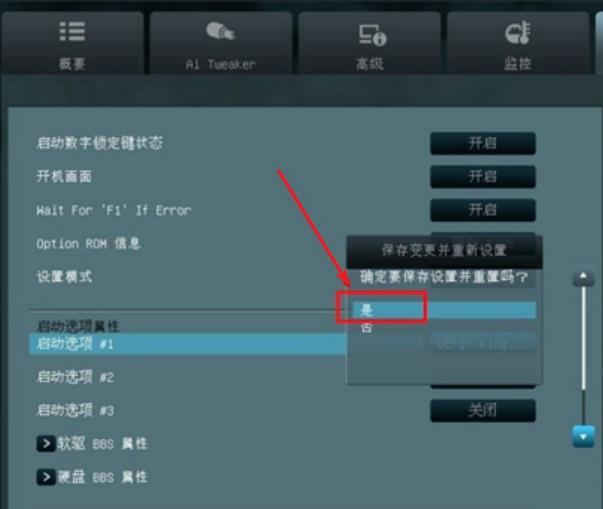This screenshot has width=603, height=509.
Task: Select the 启动选项 #1 row
Action: tap(188, 344)
